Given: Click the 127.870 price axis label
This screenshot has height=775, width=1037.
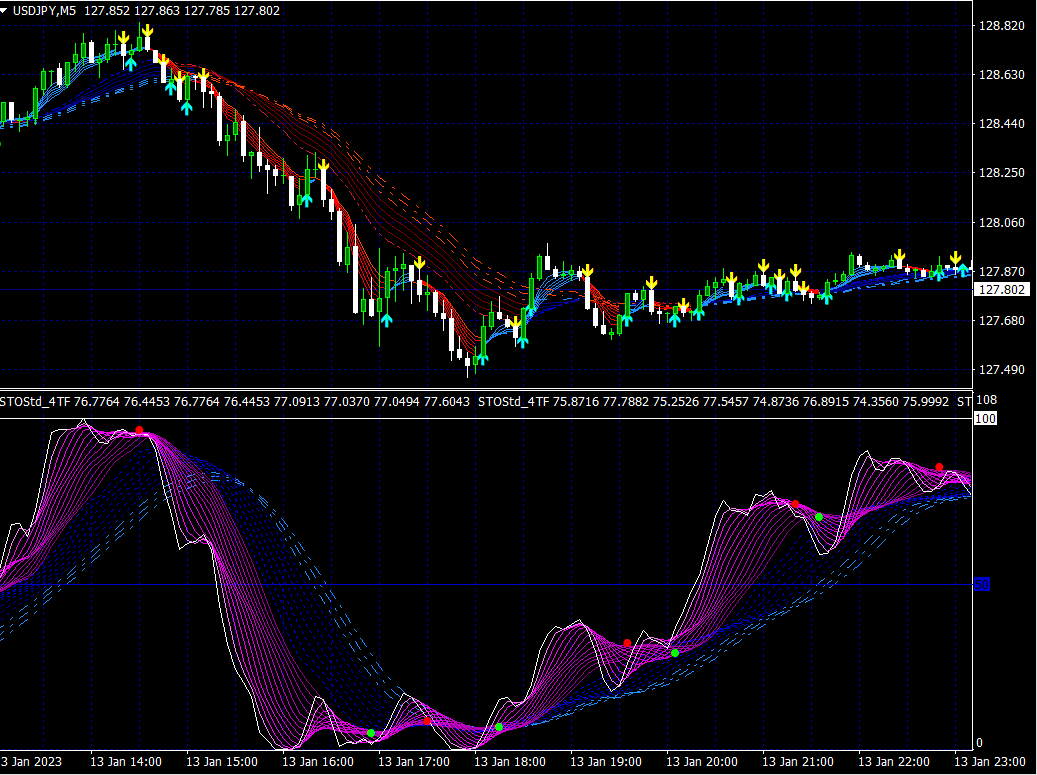Looking at the screenshot, I should pos(1001,272).
